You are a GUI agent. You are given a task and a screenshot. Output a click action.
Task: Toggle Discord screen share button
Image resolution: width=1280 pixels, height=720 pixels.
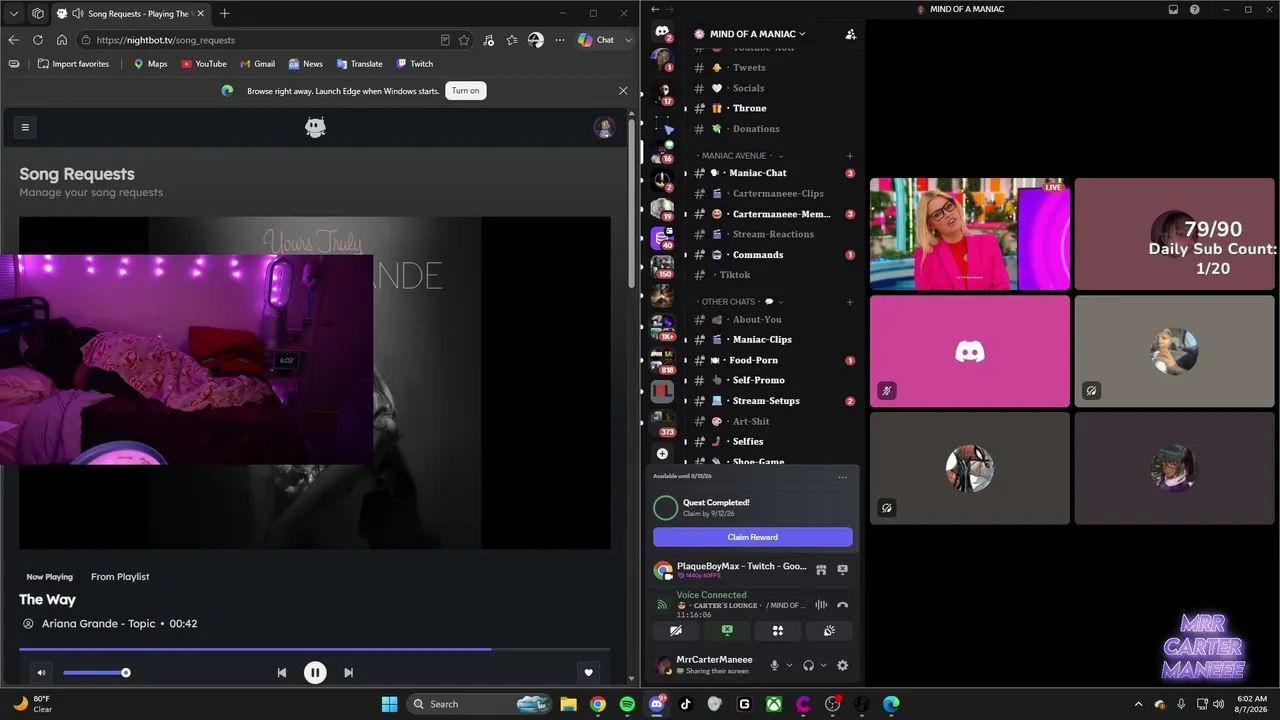click(727, 631)
